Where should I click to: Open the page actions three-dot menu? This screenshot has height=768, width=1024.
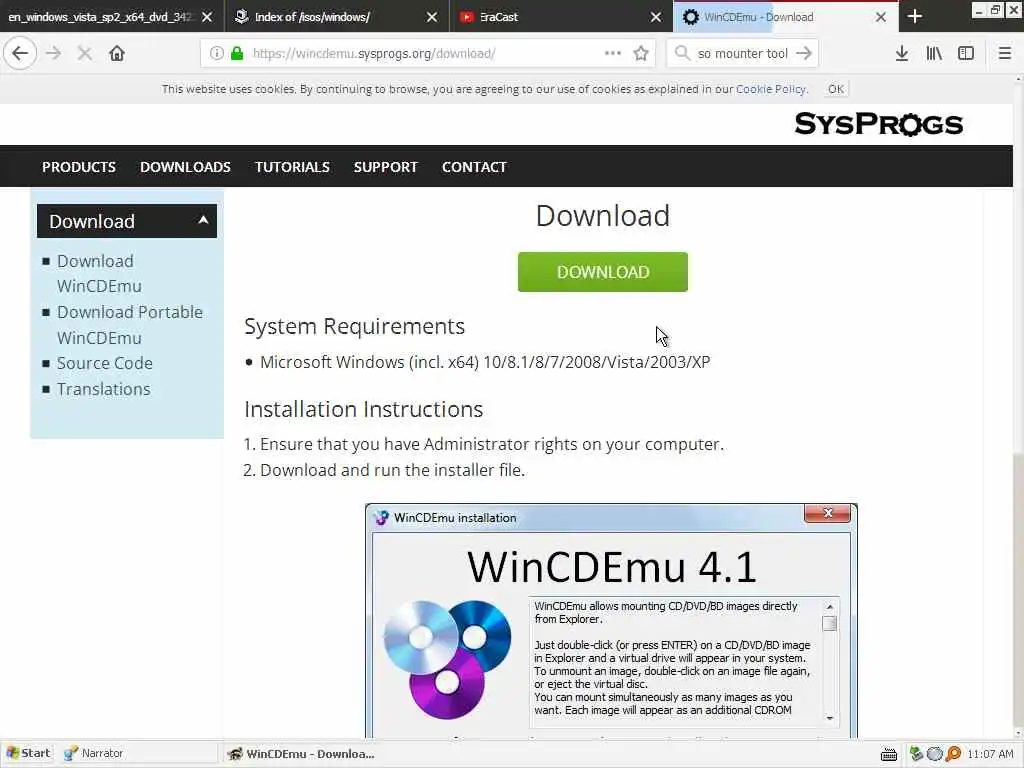click(613, 53)
